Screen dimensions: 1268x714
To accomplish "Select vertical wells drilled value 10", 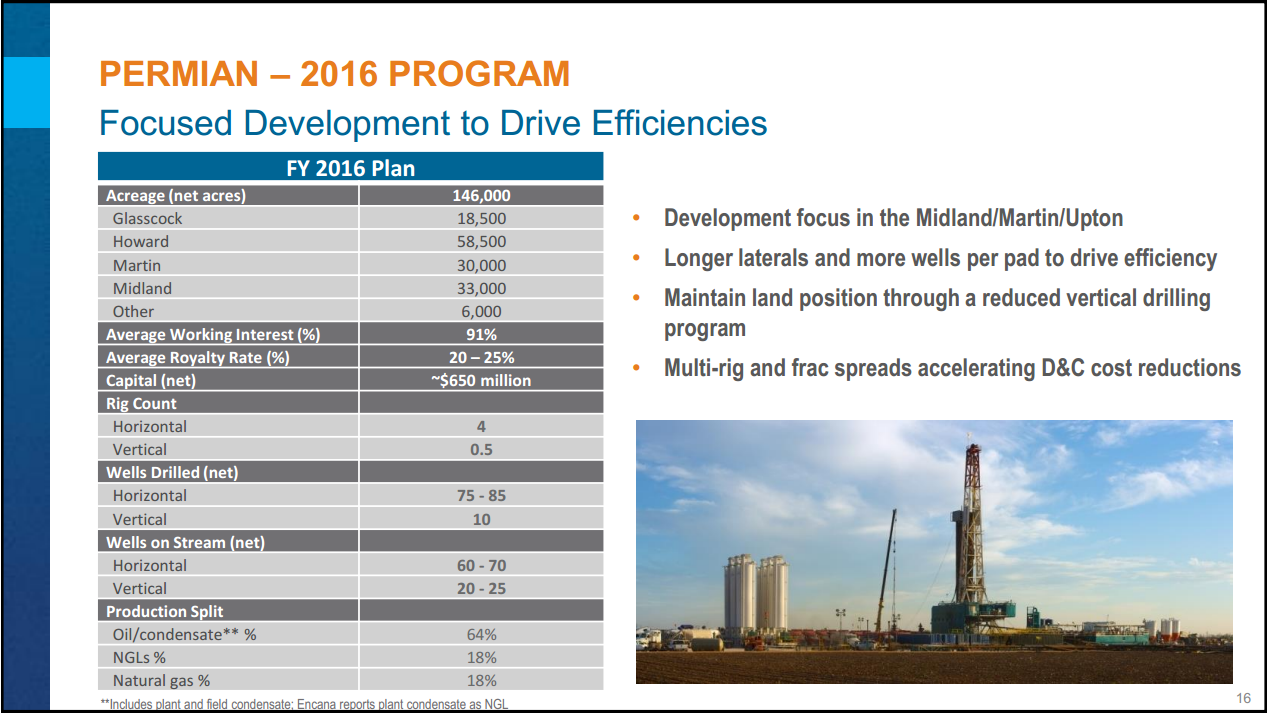I will pos(481,519).
